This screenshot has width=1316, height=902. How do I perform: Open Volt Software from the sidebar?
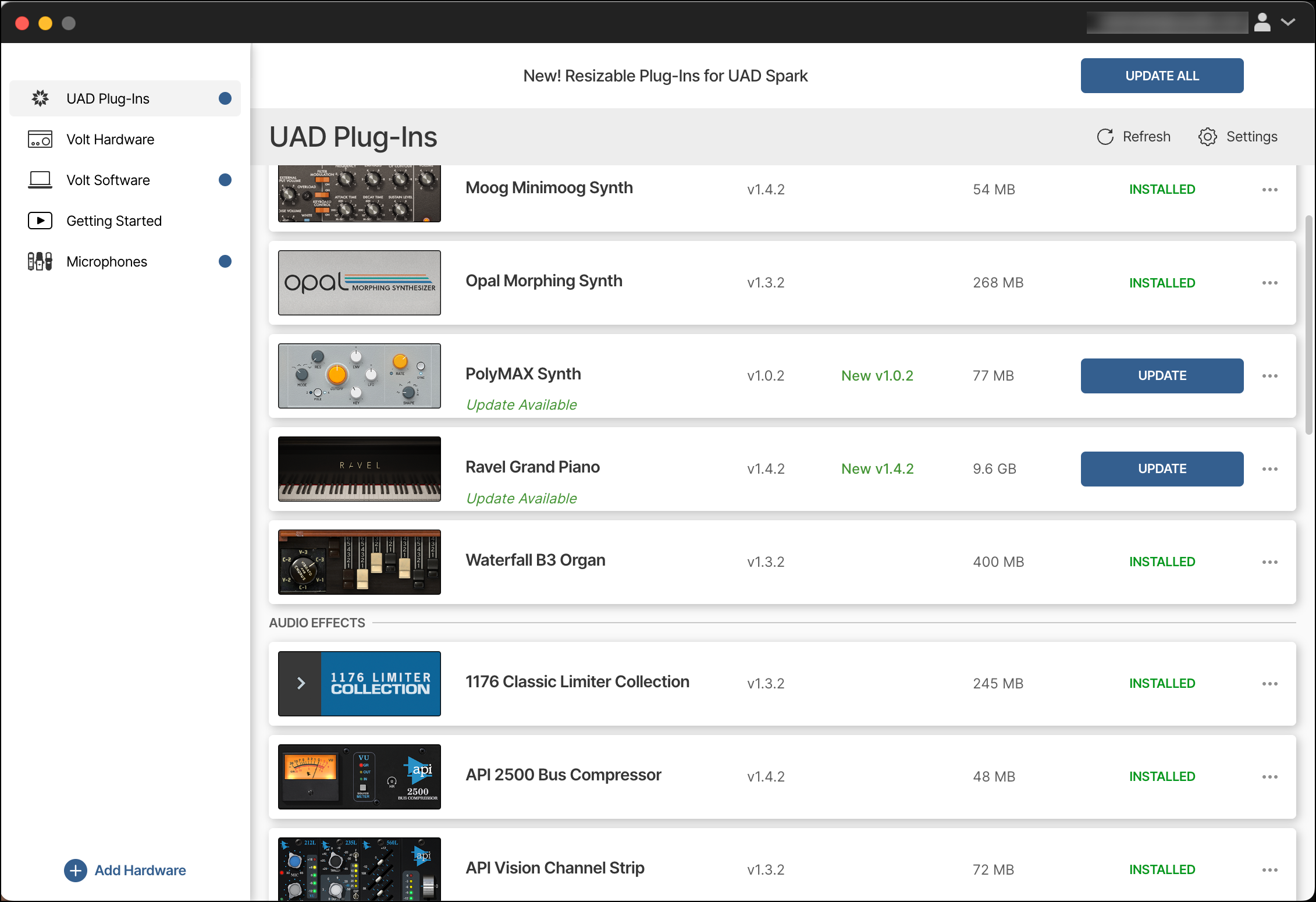(40, 180)
